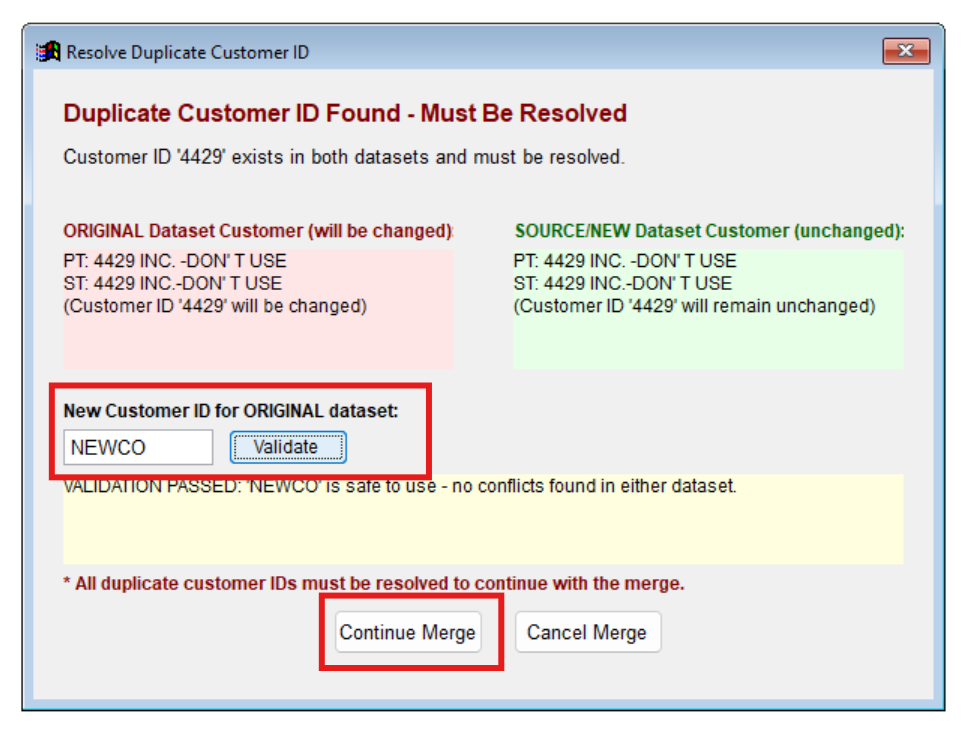Screen dimensions: 970x732
Task: Click 'Resolve Duplicate Customer ID' title text
Action: tap(187, 53)
